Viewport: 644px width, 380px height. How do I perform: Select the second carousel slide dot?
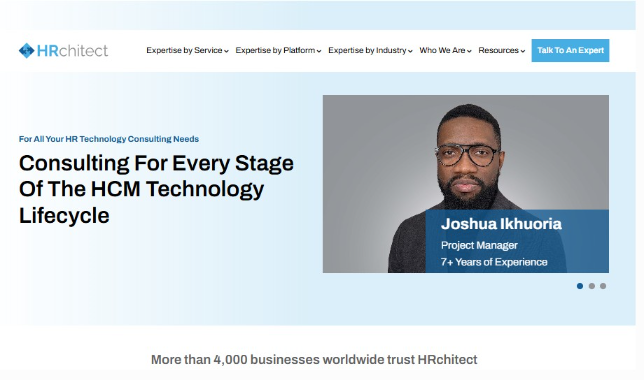pos(592,286)
